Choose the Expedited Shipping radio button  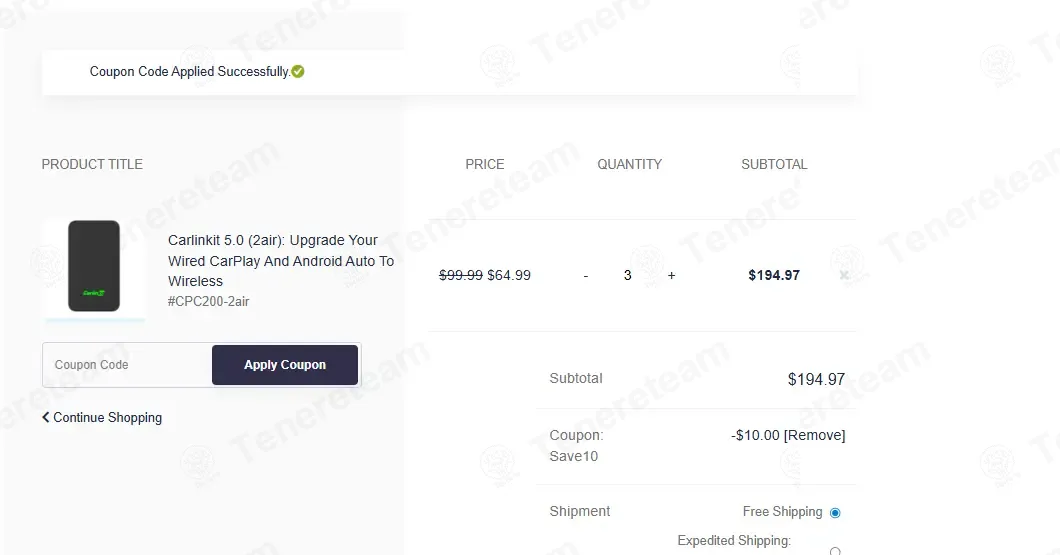point(835,552)
